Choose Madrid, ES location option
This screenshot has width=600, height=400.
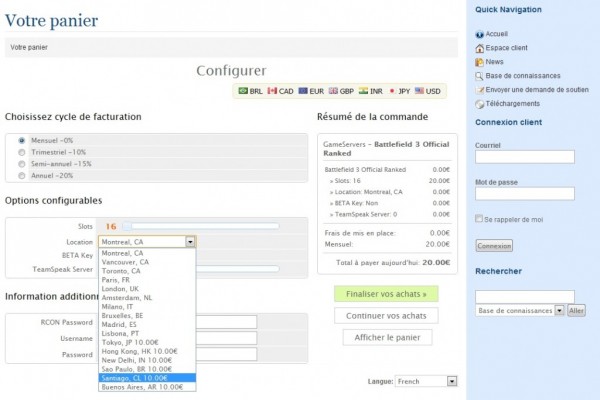tap(147, 325)
